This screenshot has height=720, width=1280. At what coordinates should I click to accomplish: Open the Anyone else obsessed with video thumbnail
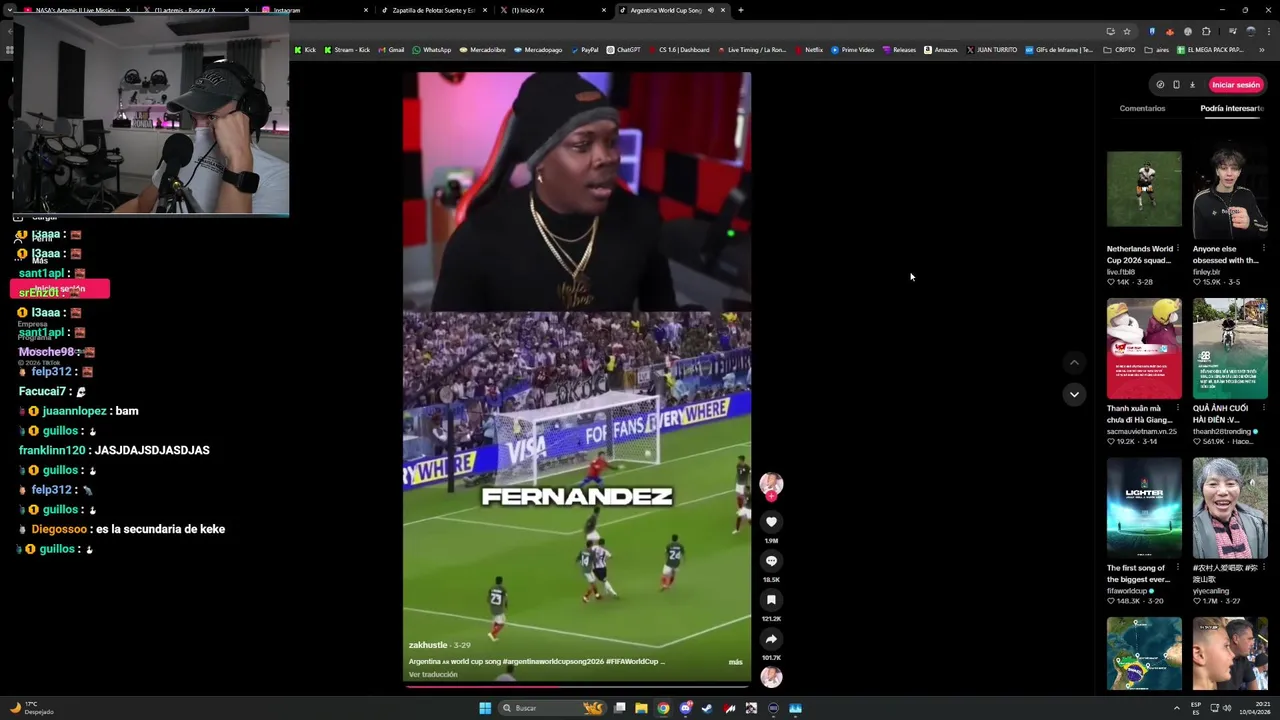[1230, 189]
